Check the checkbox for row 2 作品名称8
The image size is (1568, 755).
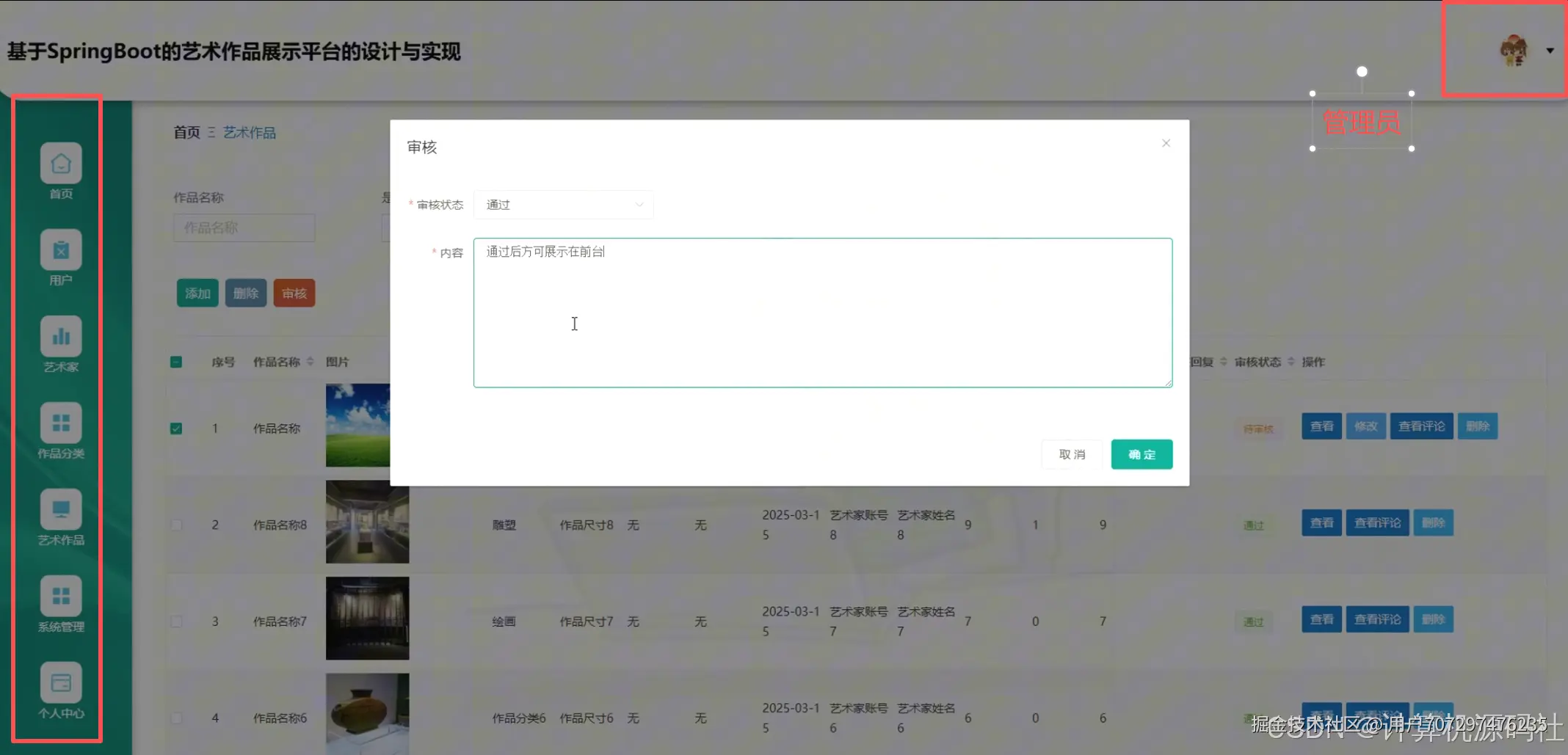(x=176, y=524)
